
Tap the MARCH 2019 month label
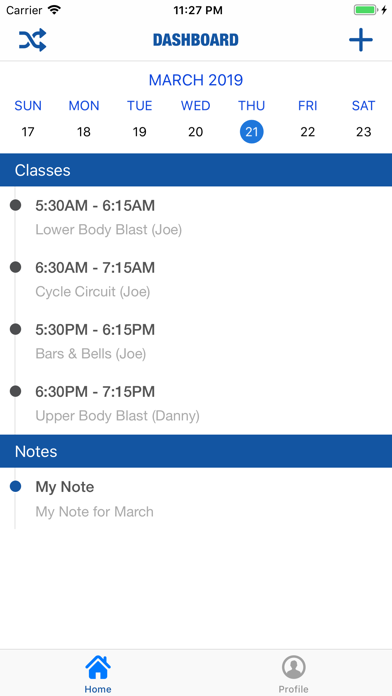[196, 80]
